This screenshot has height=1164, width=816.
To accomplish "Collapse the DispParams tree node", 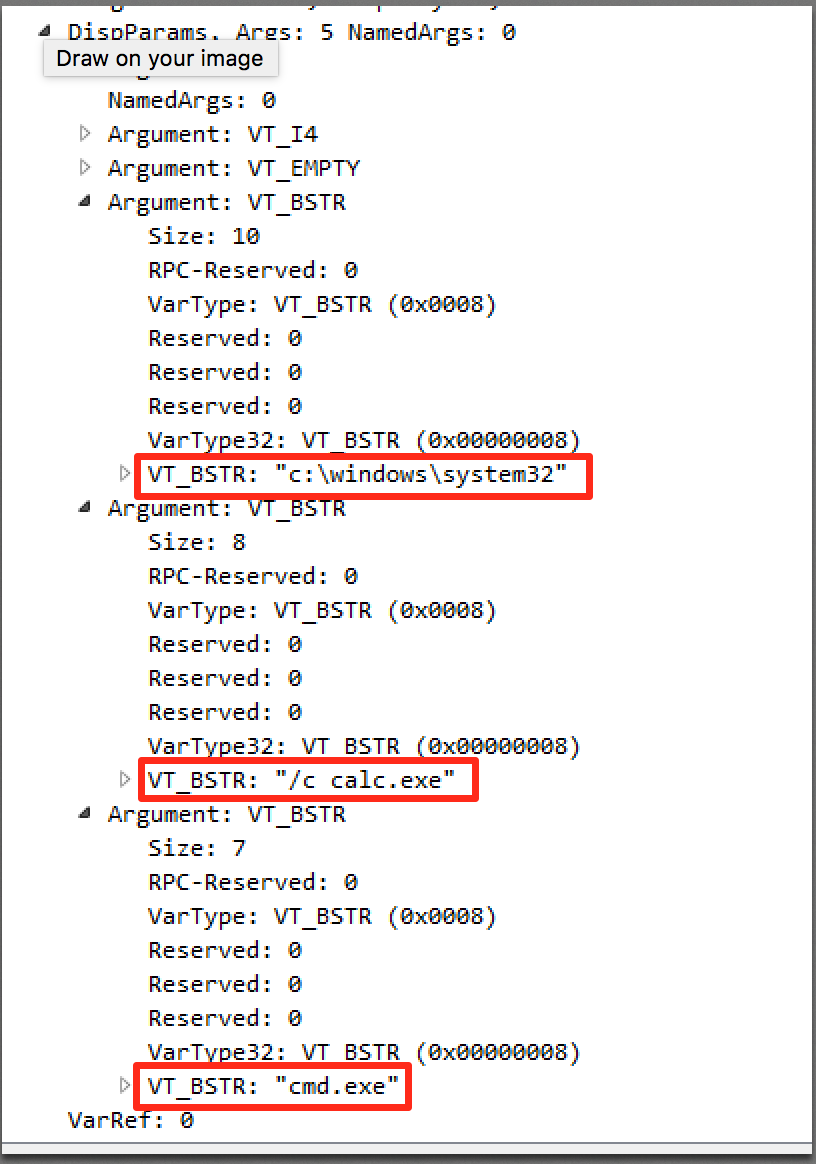I will 45,31.
